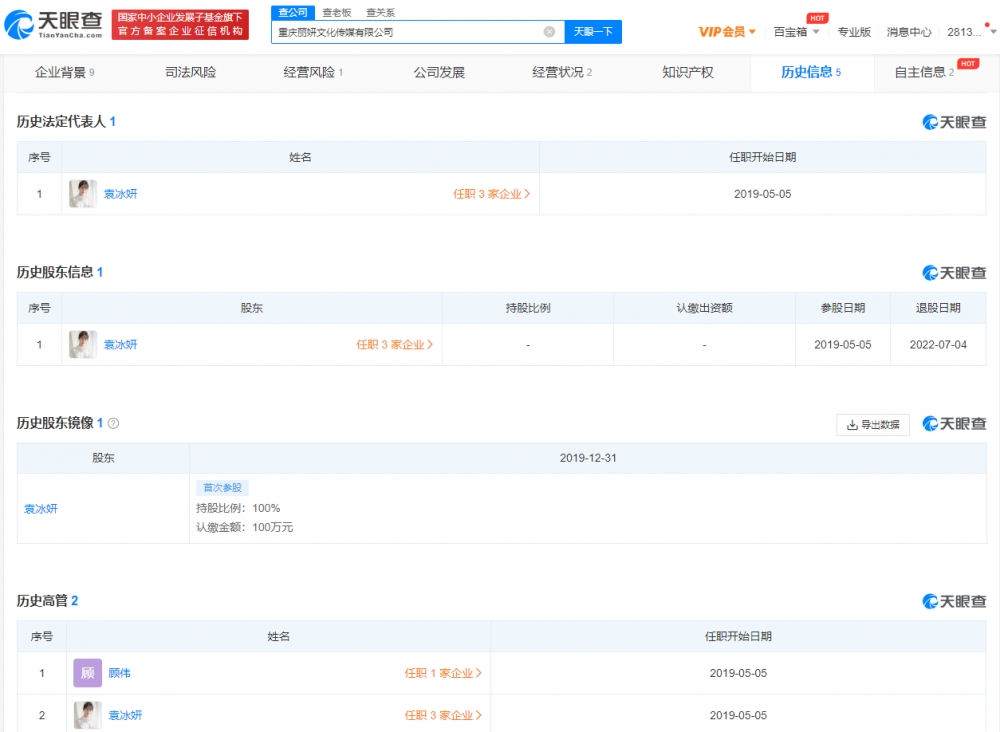The height and width of the screenshot is (732, 1000).
Task: Open the VIP会员 dropdown menu
Action: tap(727, 32)
